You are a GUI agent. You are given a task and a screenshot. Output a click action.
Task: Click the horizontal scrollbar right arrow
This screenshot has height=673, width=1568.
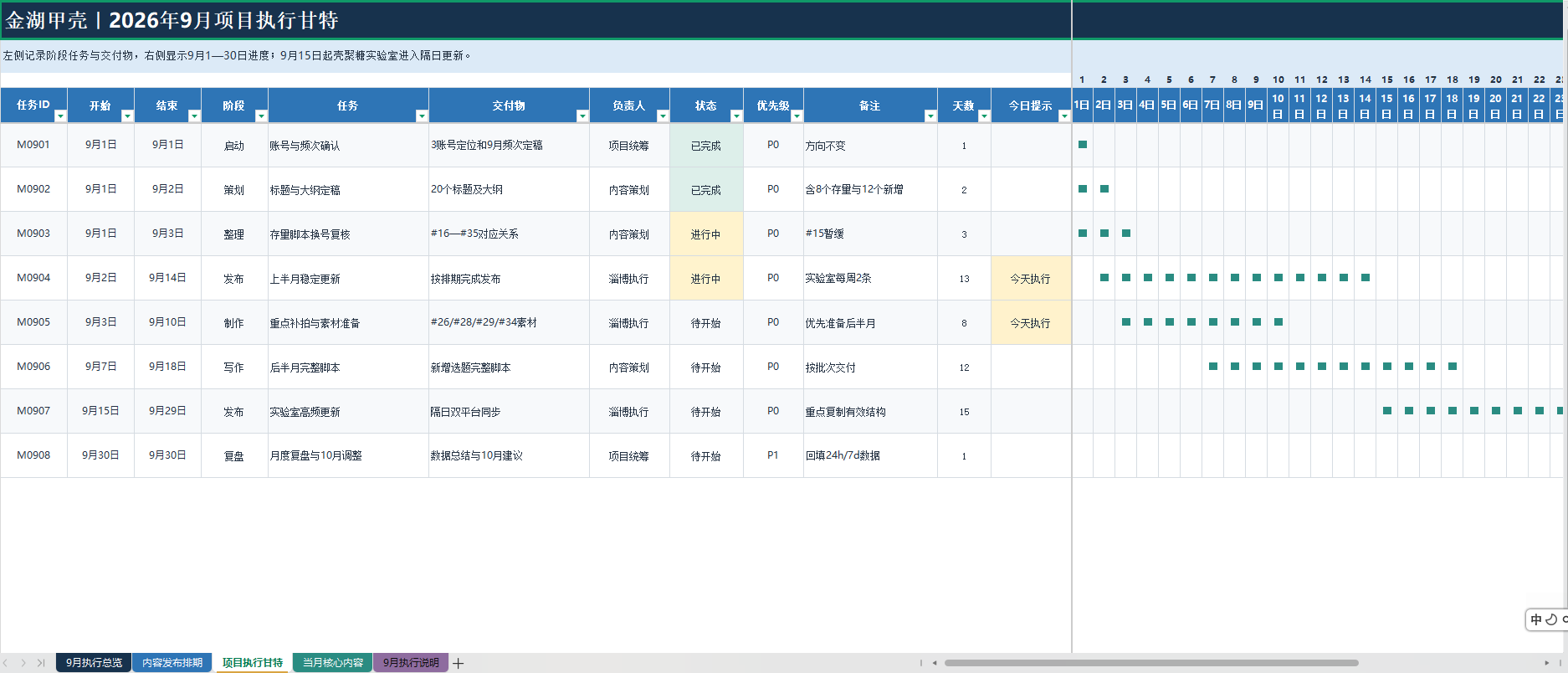click(1546, 663)
